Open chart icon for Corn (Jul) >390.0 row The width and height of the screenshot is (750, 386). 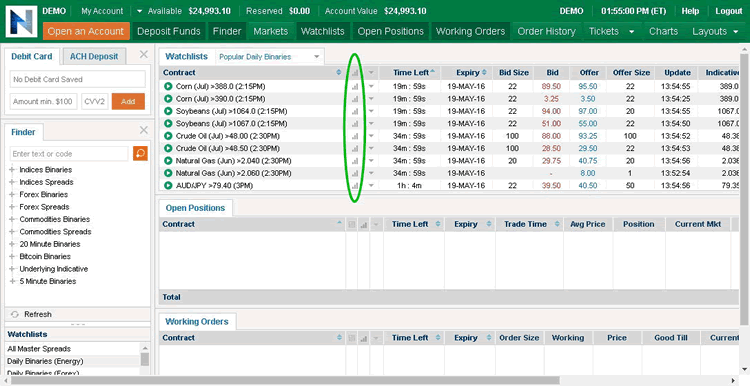click(354, 99)
